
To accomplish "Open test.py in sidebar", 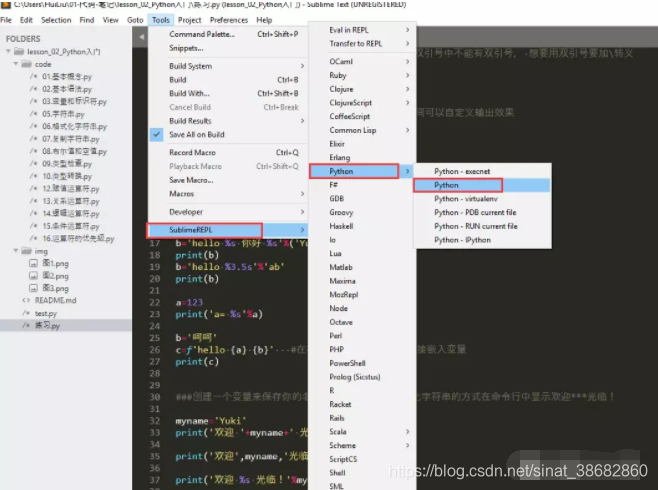I will click(45, 313).
